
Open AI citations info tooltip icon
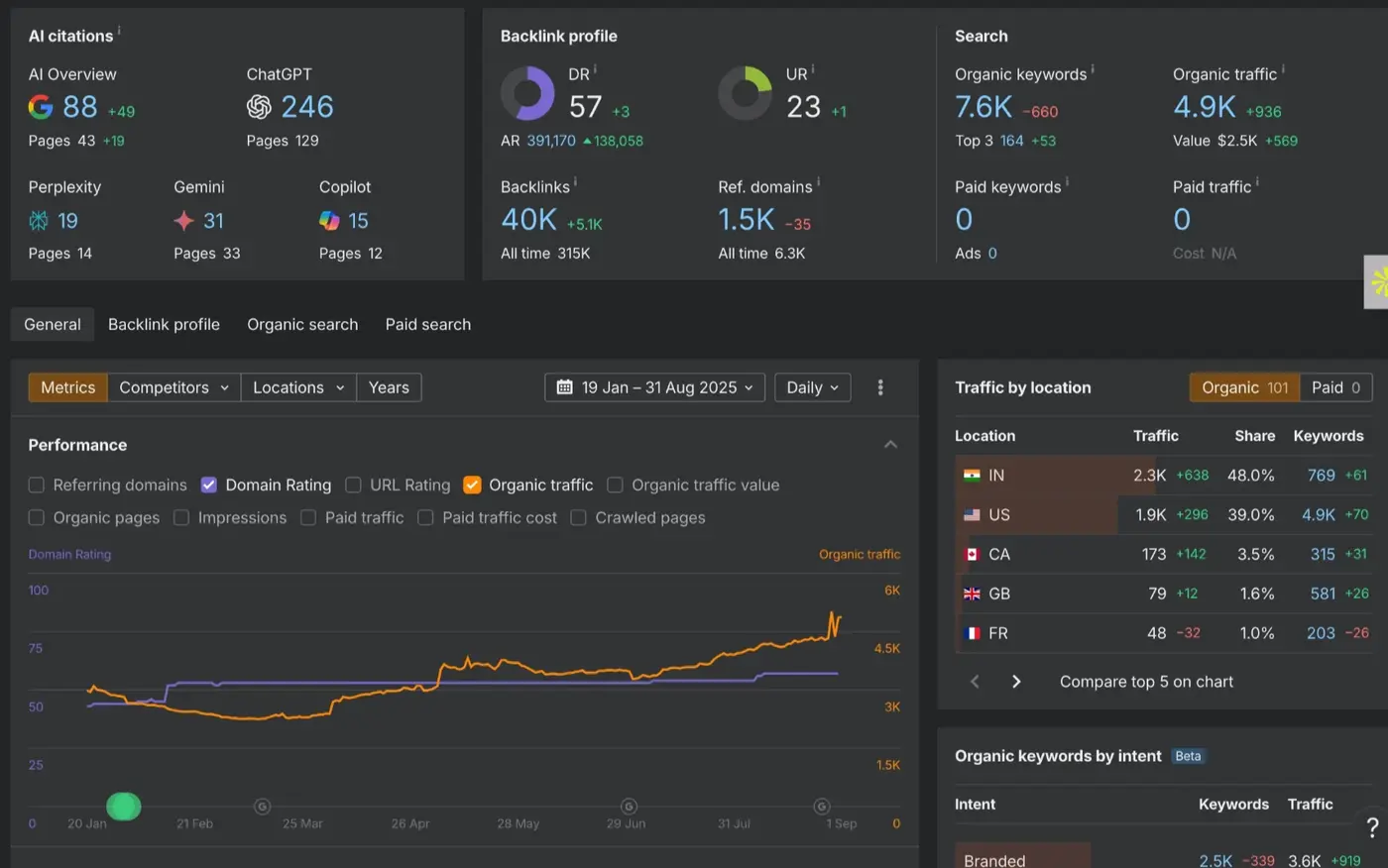coord(119,32)
